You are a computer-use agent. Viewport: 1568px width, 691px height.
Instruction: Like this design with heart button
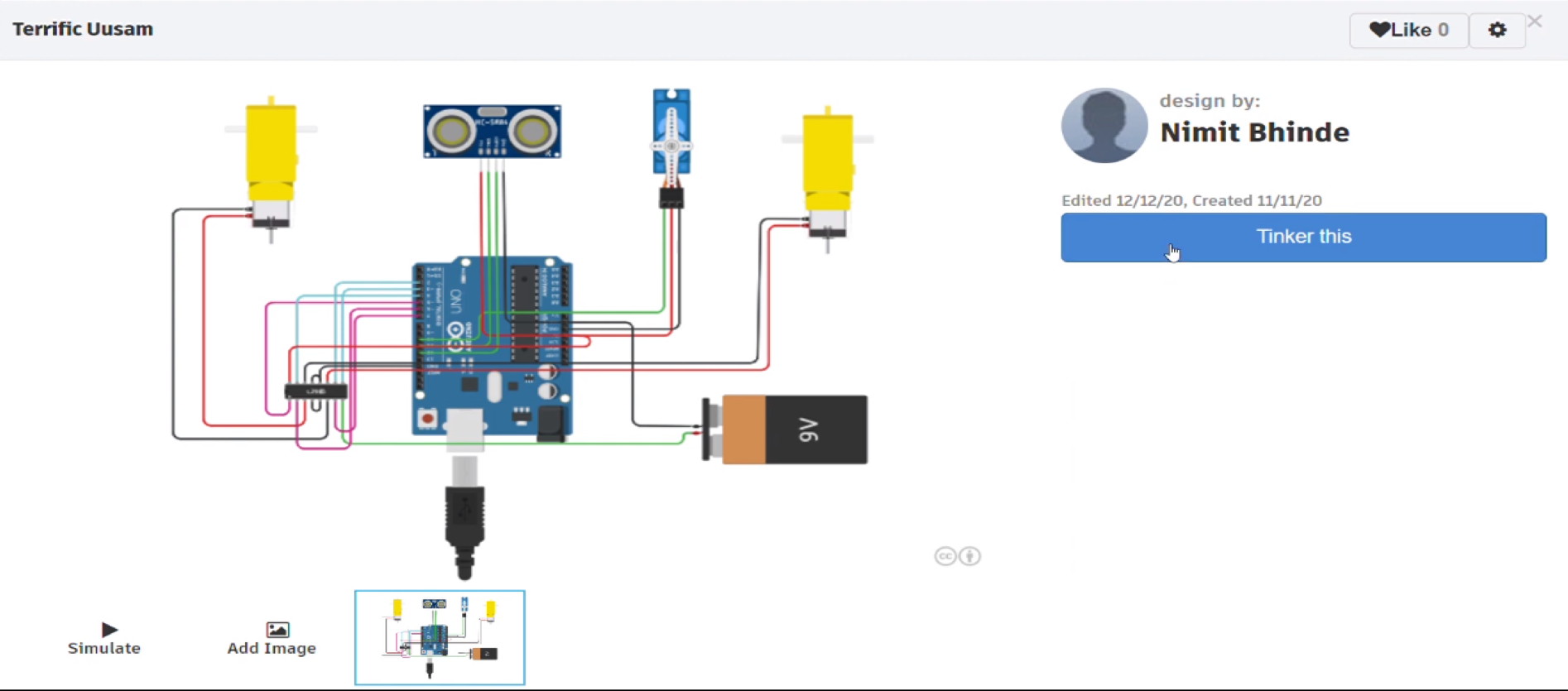click(x=1408, y=31)
